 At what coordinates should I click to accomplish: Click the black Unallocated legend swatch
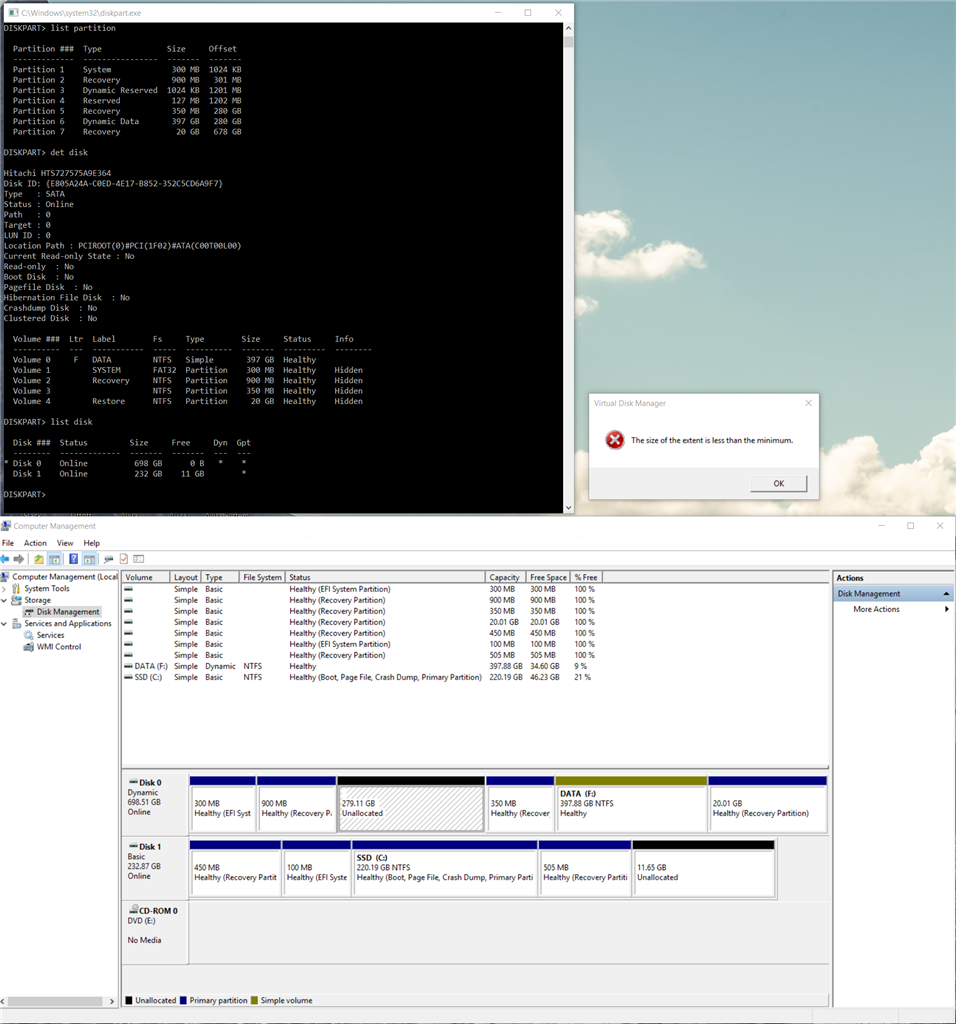tap(129, 1000)
